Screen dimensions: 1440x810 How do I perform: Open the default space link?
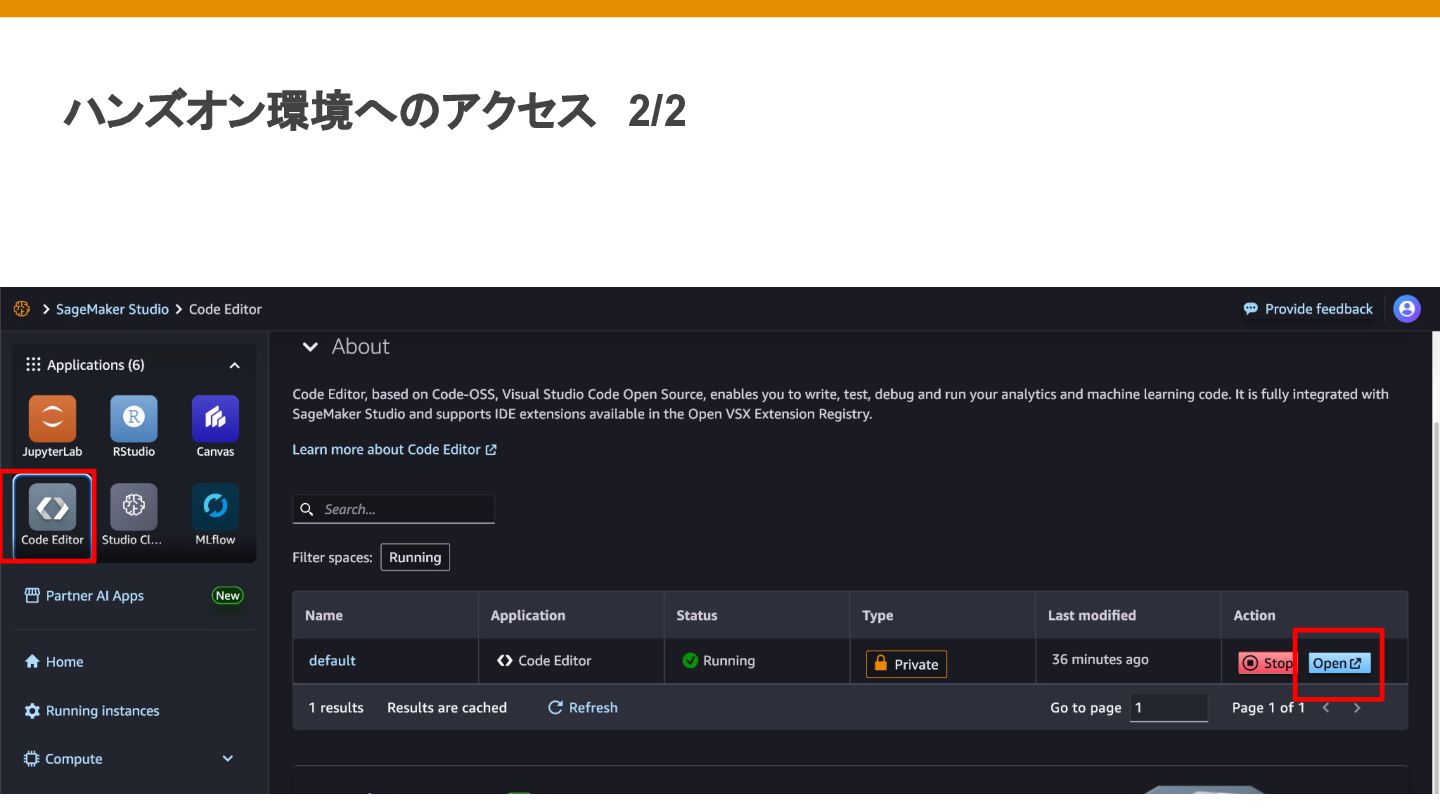click(x=332, y=661)
